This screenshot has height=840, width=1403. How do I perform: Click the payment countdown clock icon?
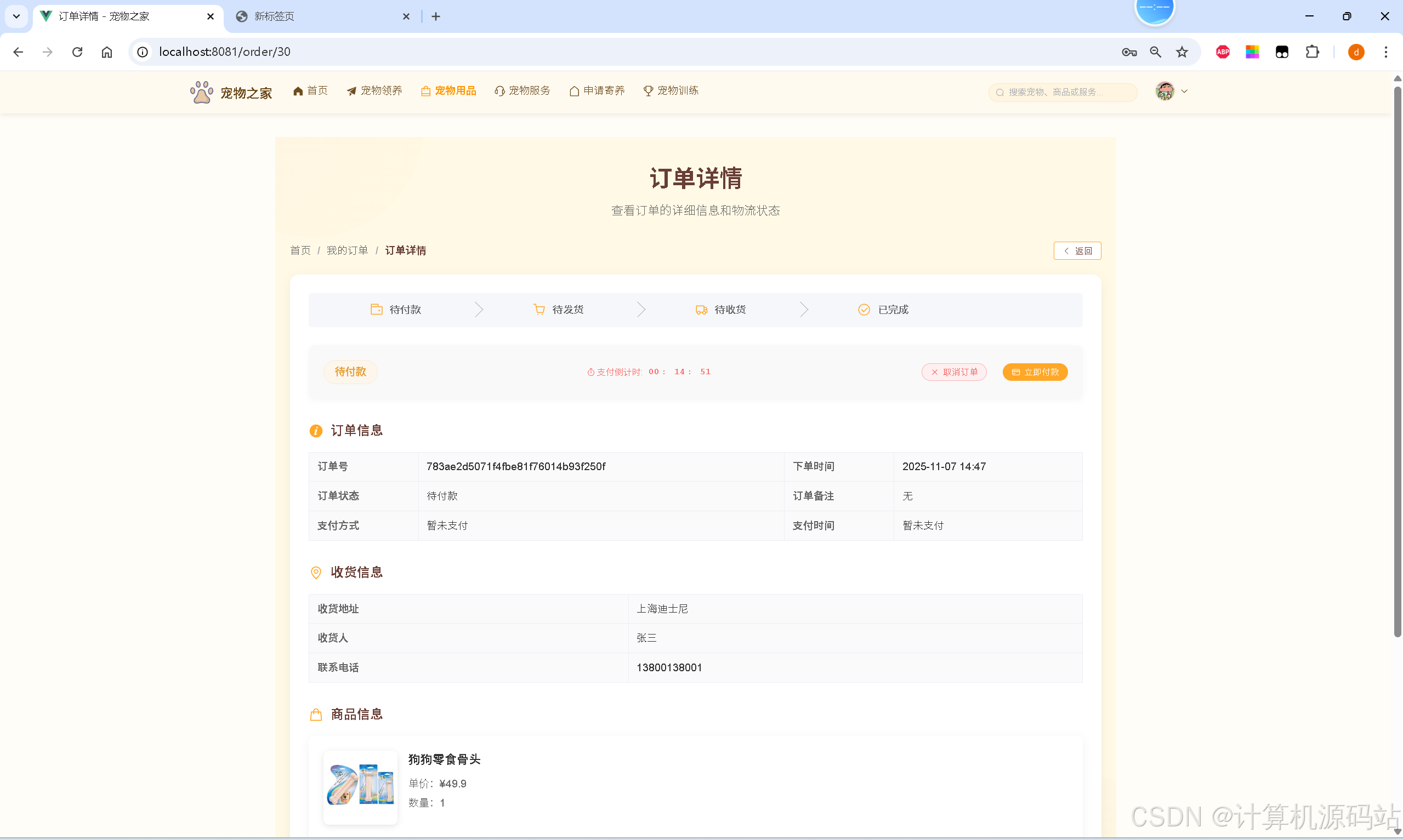[x=590, y=372]
